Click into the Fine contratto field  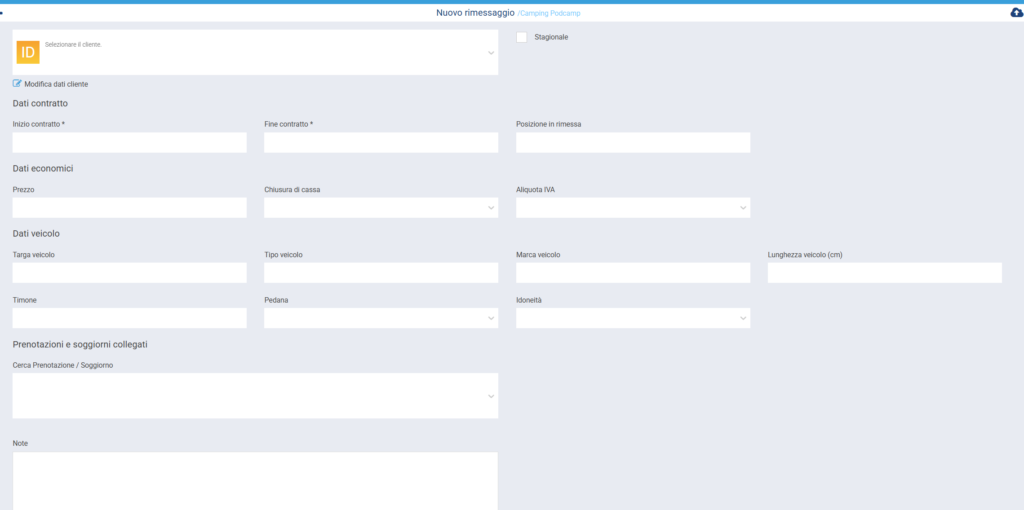tap(380, 143)
